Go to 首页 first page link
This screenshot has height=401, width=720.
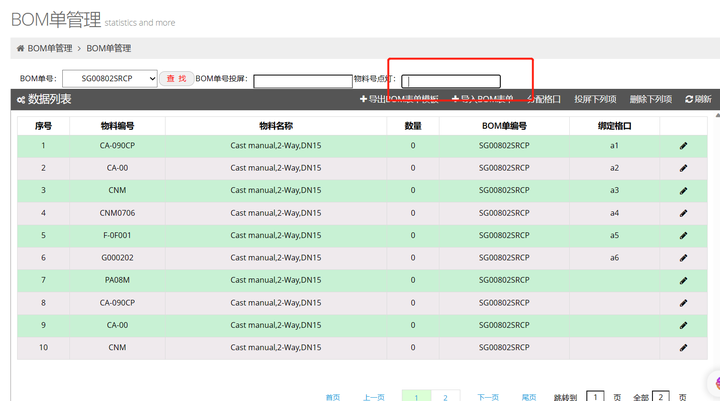coord(333,397)
